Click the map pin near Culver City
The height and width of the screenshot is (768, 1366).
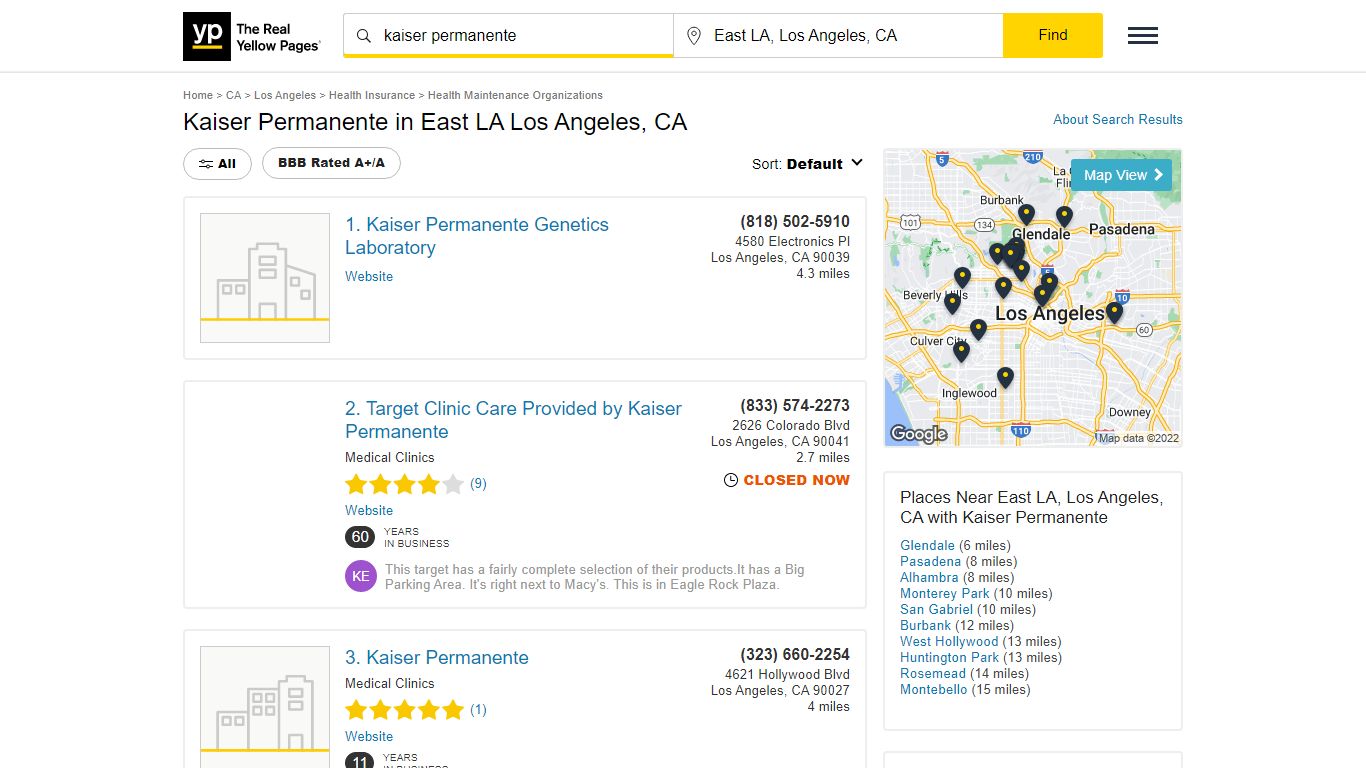961,351
